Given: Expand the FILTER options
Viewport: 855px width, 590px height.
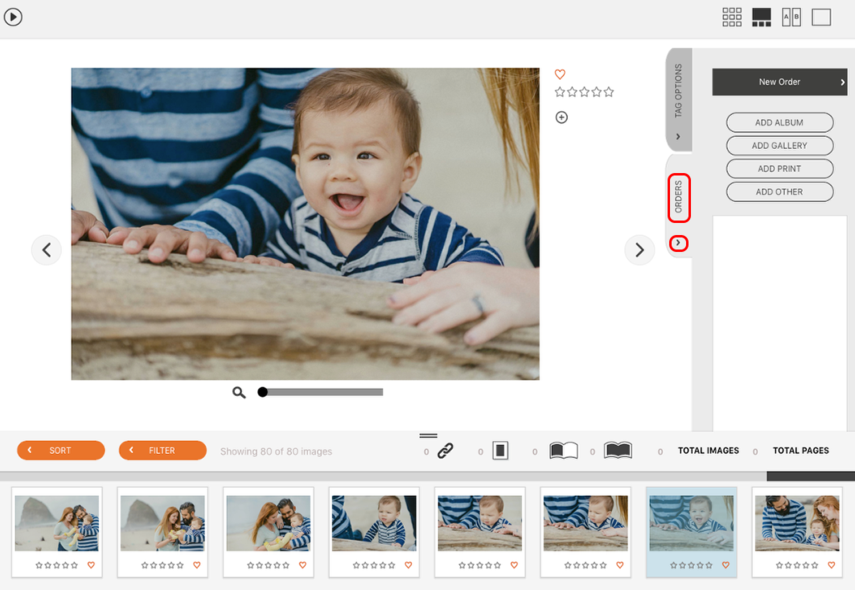Looking at the screenshot, I should (162, 450).
